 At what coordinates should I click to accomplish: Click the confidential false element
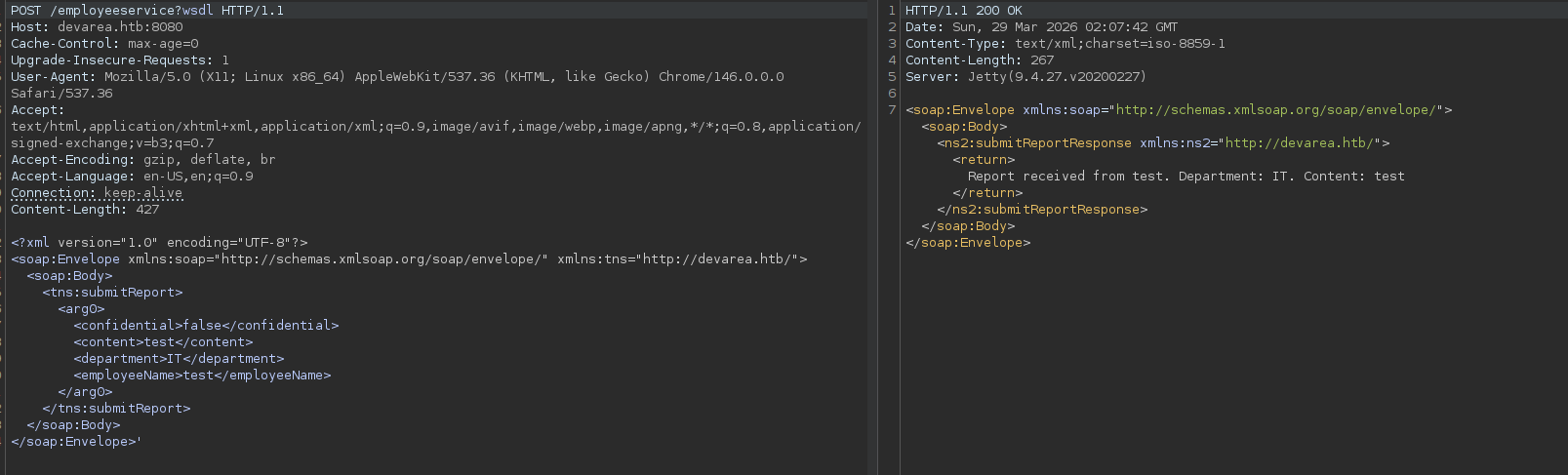[206, 326]
